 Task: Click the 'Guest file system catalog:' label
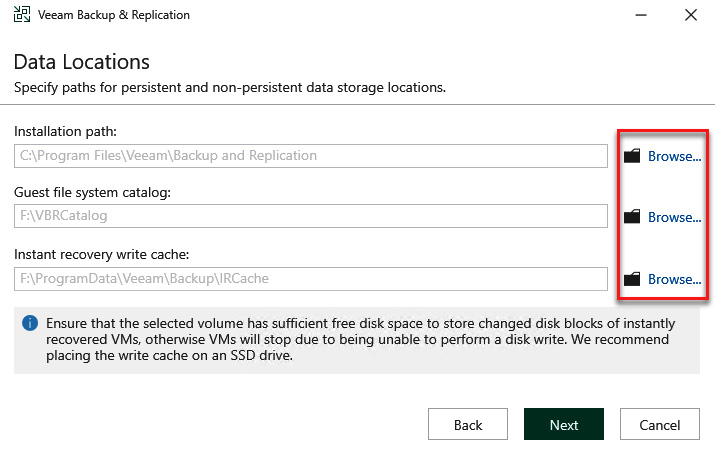[92, 192]
